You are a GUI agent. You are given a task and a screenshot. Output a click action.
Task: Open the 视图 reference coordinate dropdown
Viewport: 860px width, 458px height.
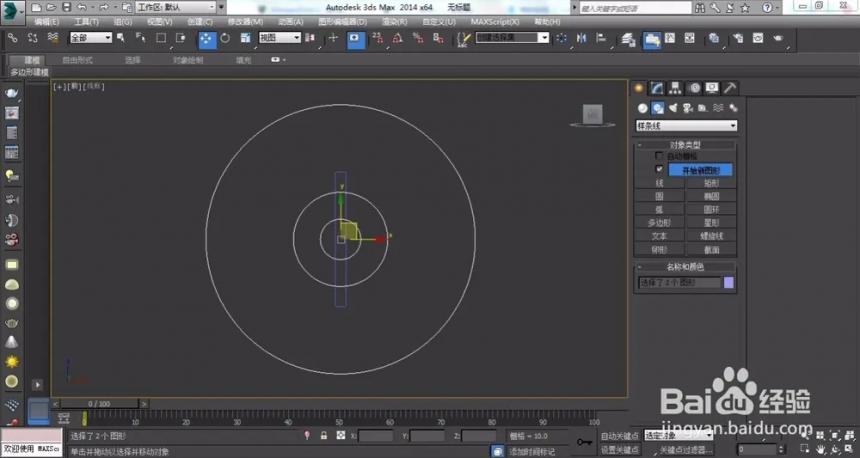coord(280,38)
